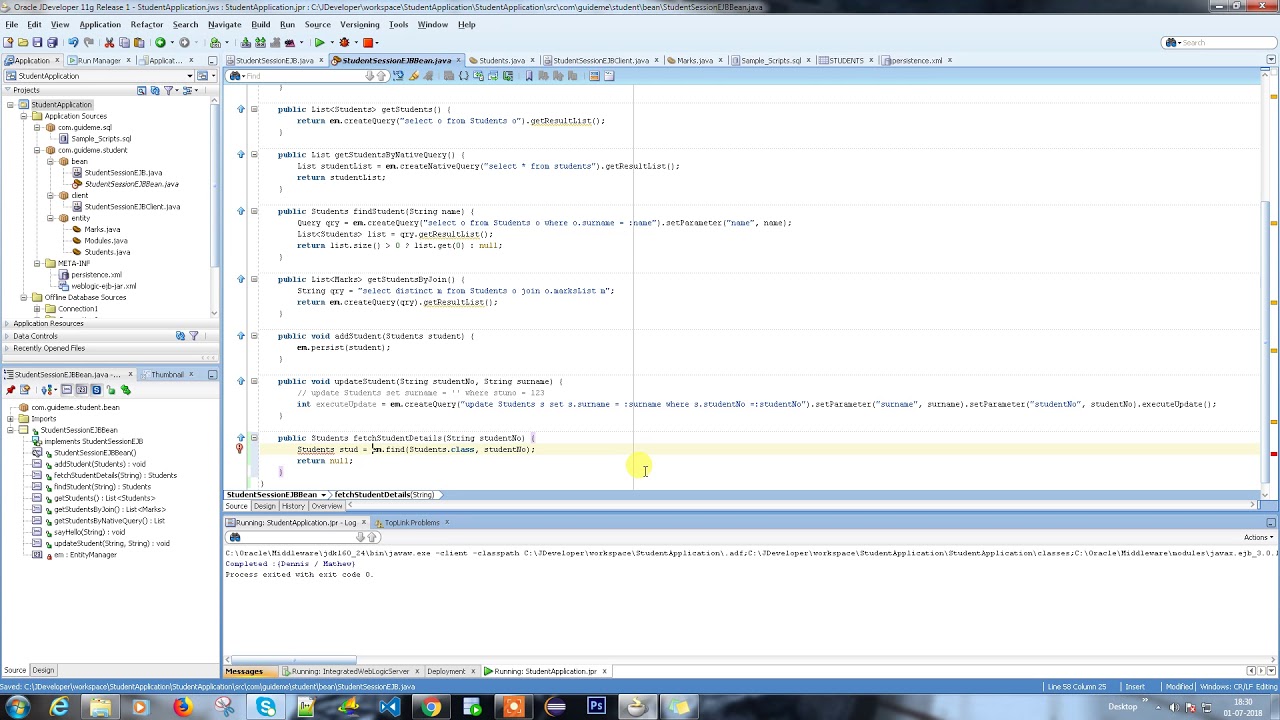
Task: Undo the last edit via toolbar
Action: click(x=73, y=42)
